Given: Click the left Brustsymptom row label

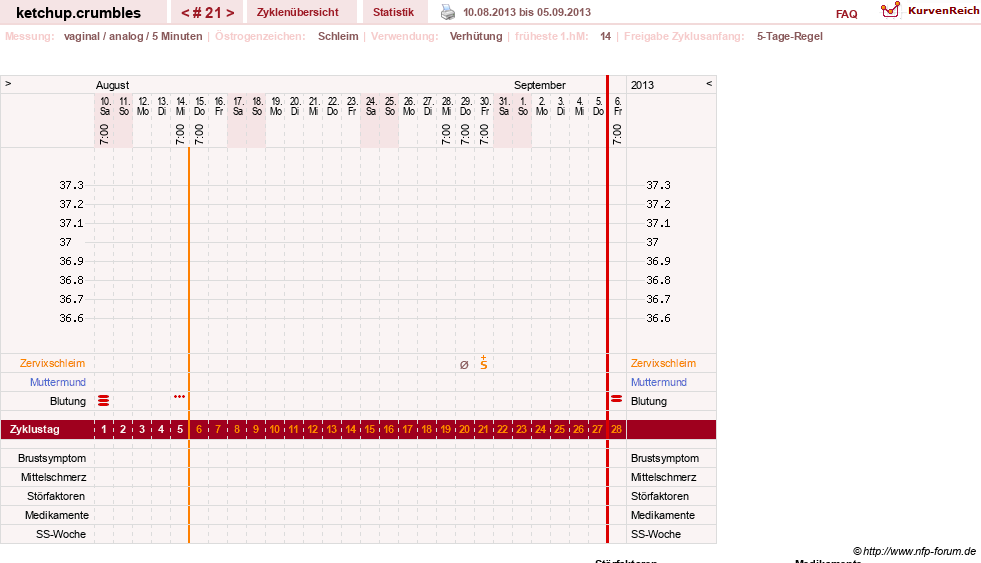Looking at the screenshot, I should tap(52, 459).
